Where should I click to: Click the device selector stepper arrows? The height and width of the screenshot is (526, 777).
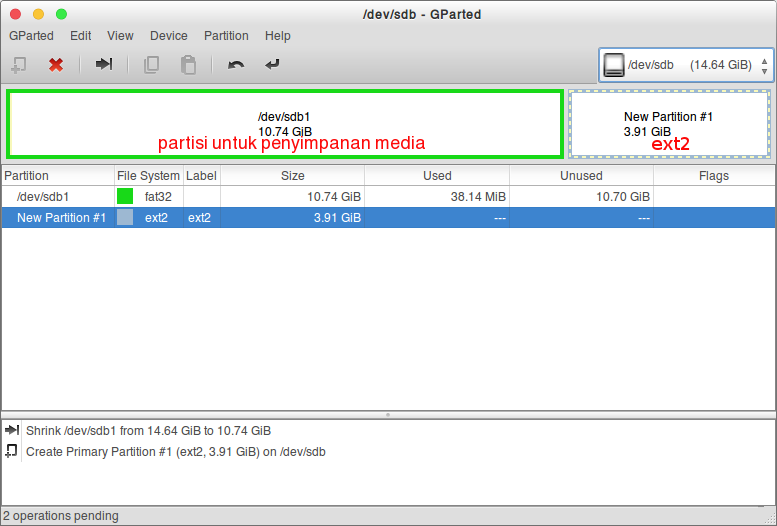coord(764,66)
